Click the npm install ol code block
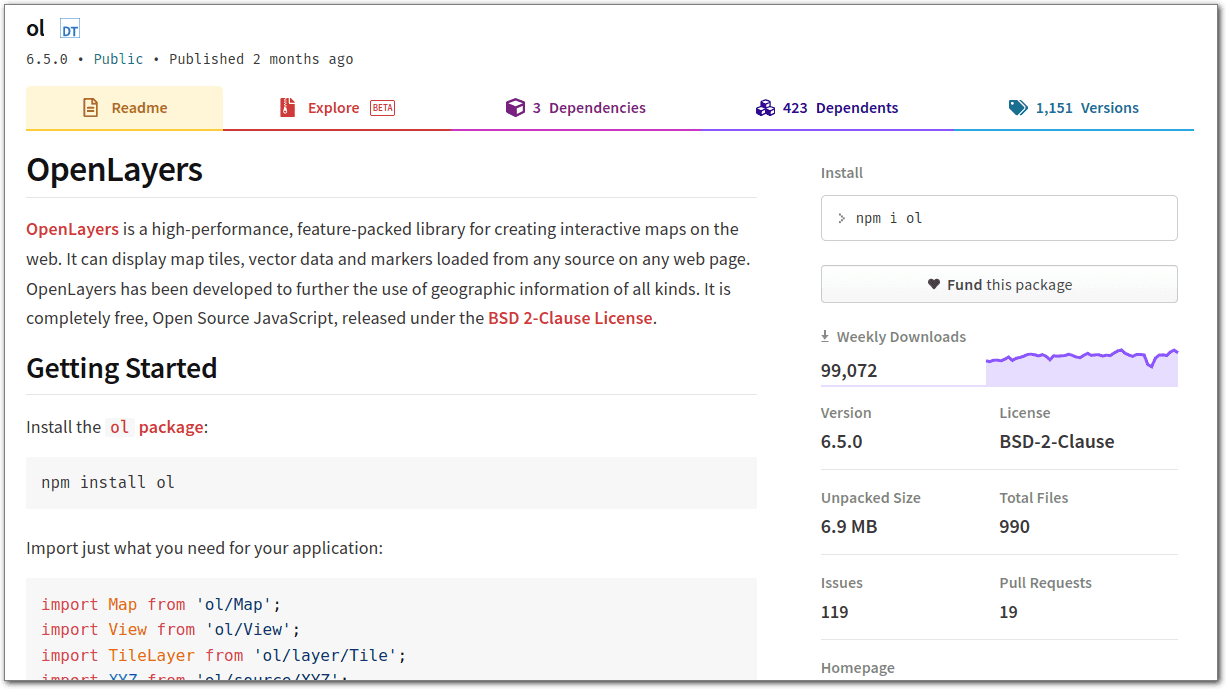The image size is (1226, 689). click(391, 483)
